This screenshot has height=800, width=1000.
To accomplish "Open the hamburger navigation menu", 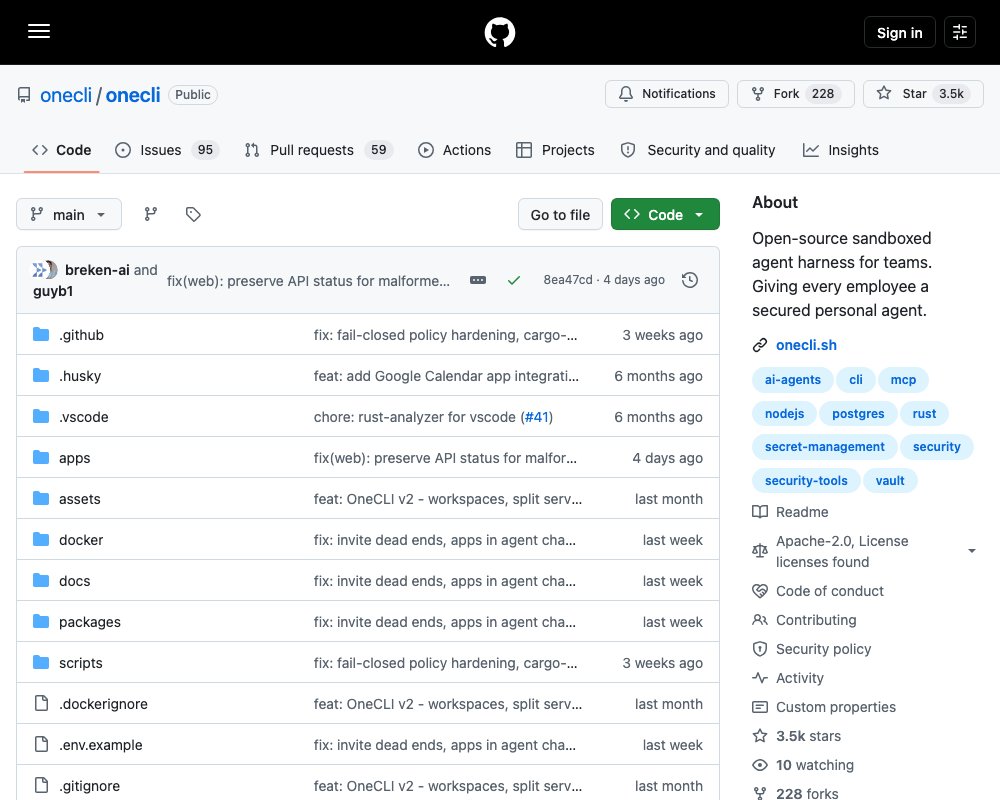I will tap(39, 32).
